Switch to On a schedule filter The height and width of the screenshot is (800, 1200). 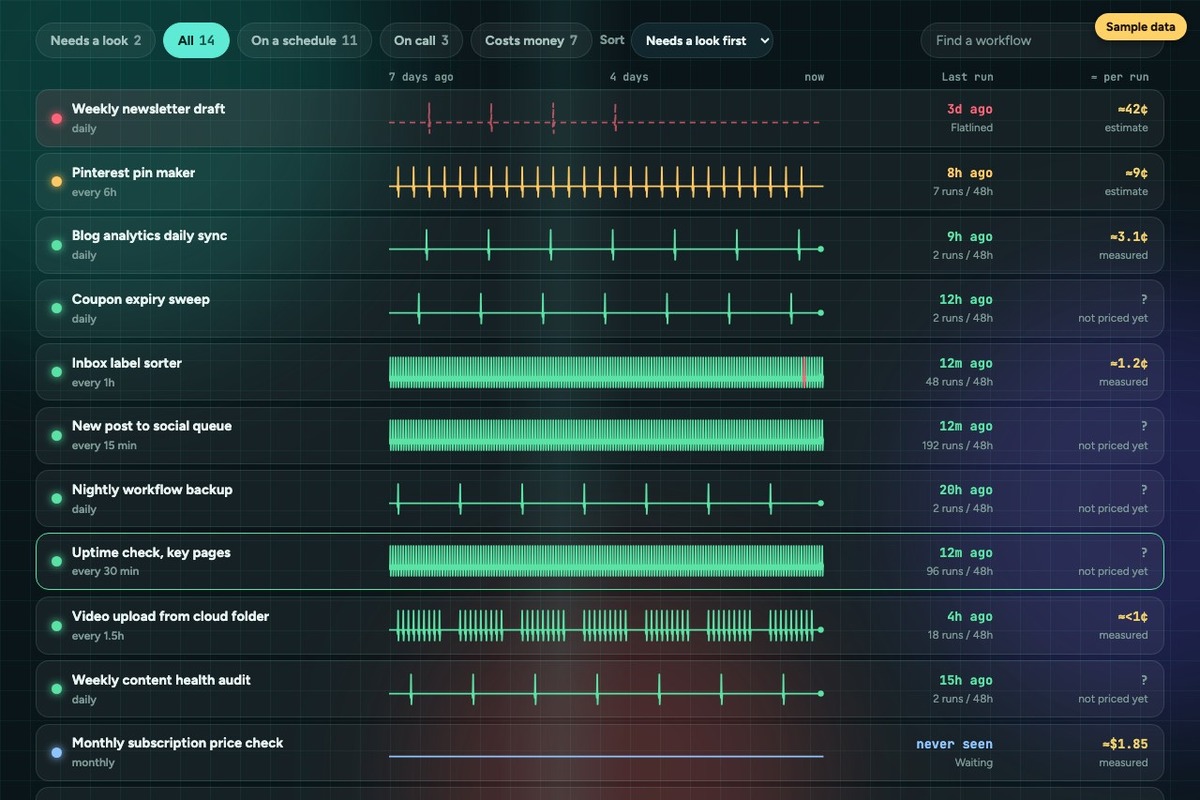coord(304,41)
